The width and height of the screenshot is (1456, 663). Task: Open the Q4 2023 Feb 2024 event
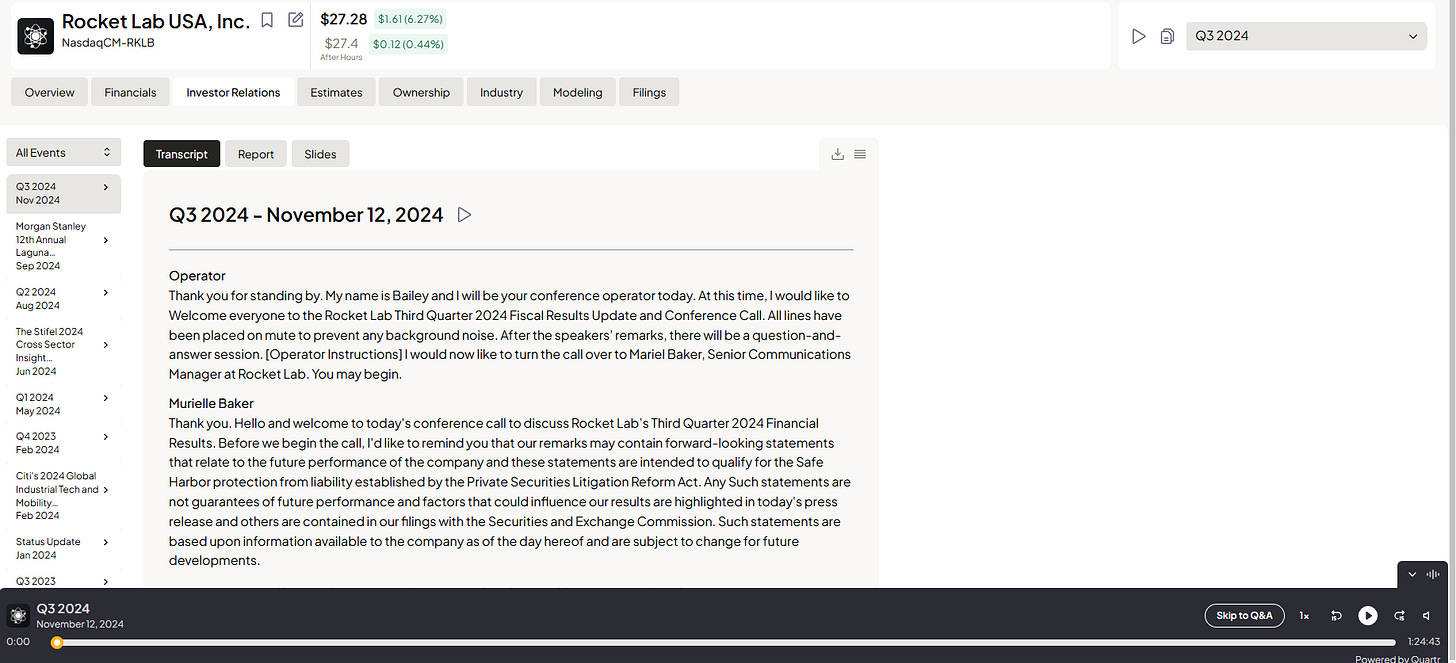point(63,443)
